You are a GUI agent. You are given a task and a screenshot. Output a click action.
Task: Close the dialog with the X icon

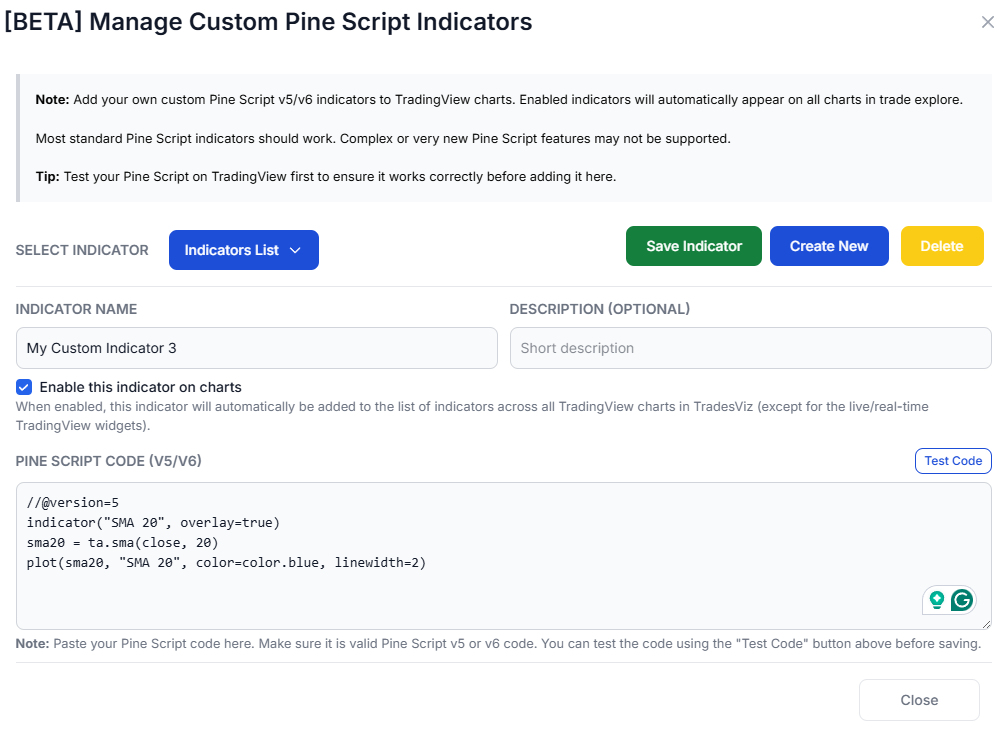987,22
